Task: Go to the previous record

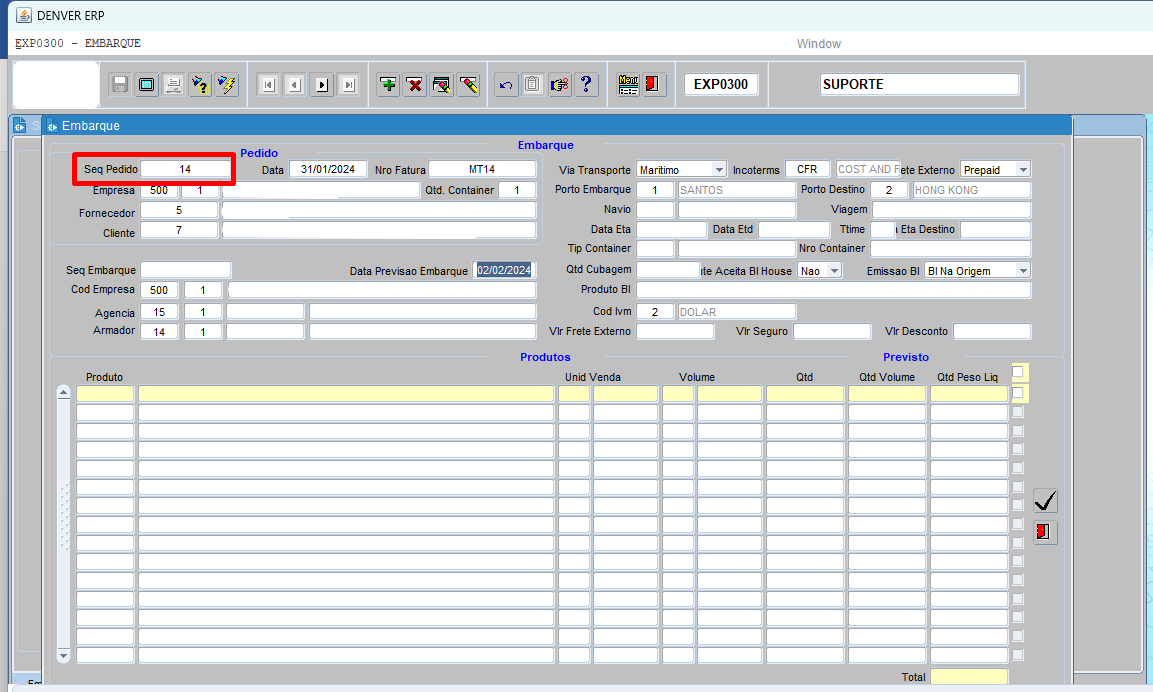Action: pyautogui.click(x=295, y=85)
